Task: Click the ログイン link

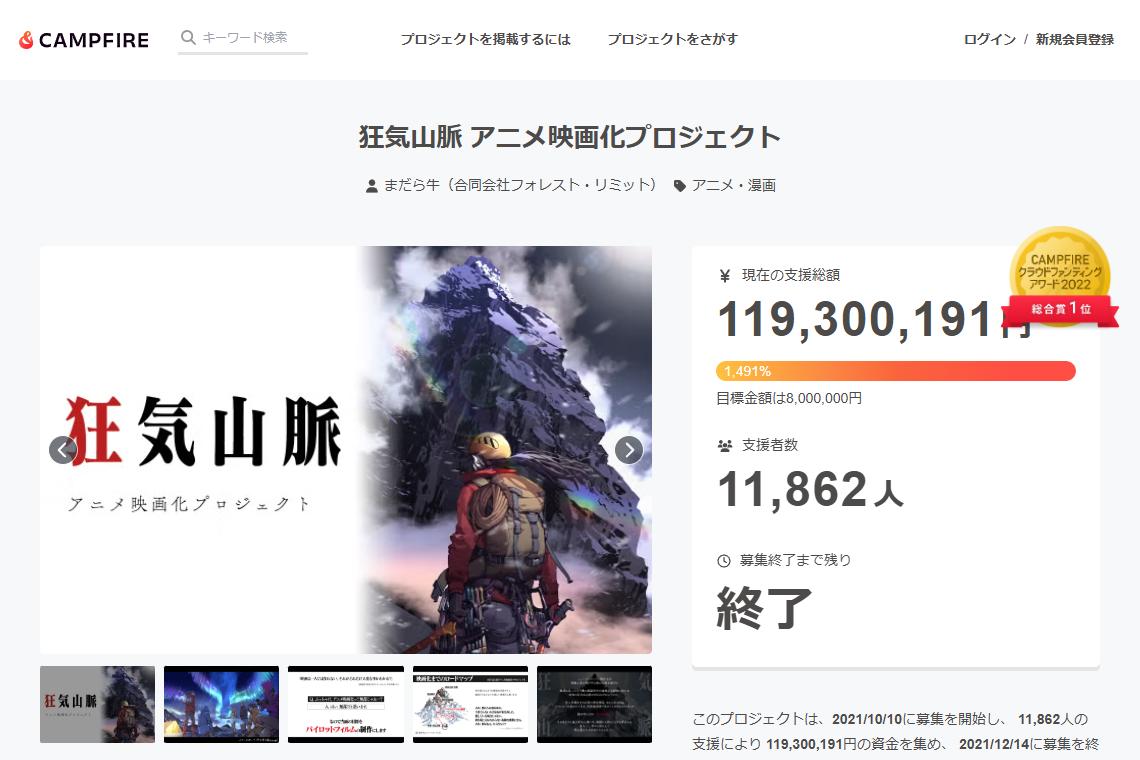Action: (x=990, y=39)
